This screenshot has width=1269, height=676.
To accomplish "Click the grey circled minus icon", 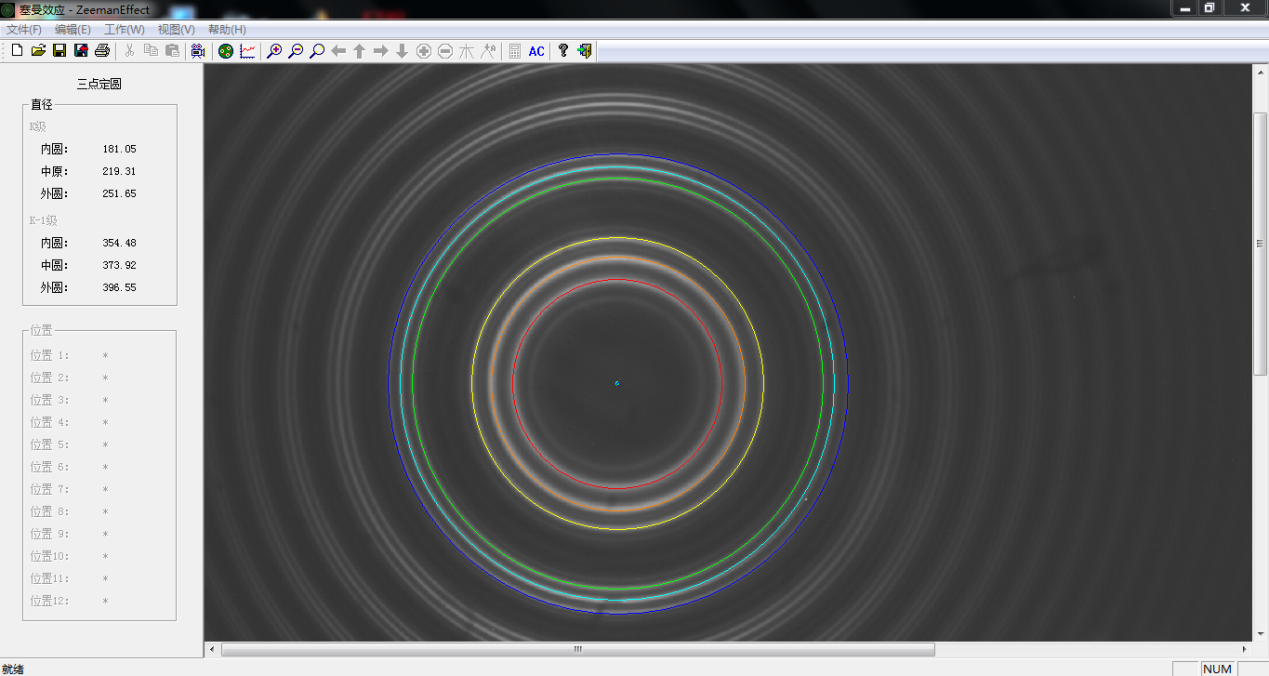I will [x=445, y=51].
